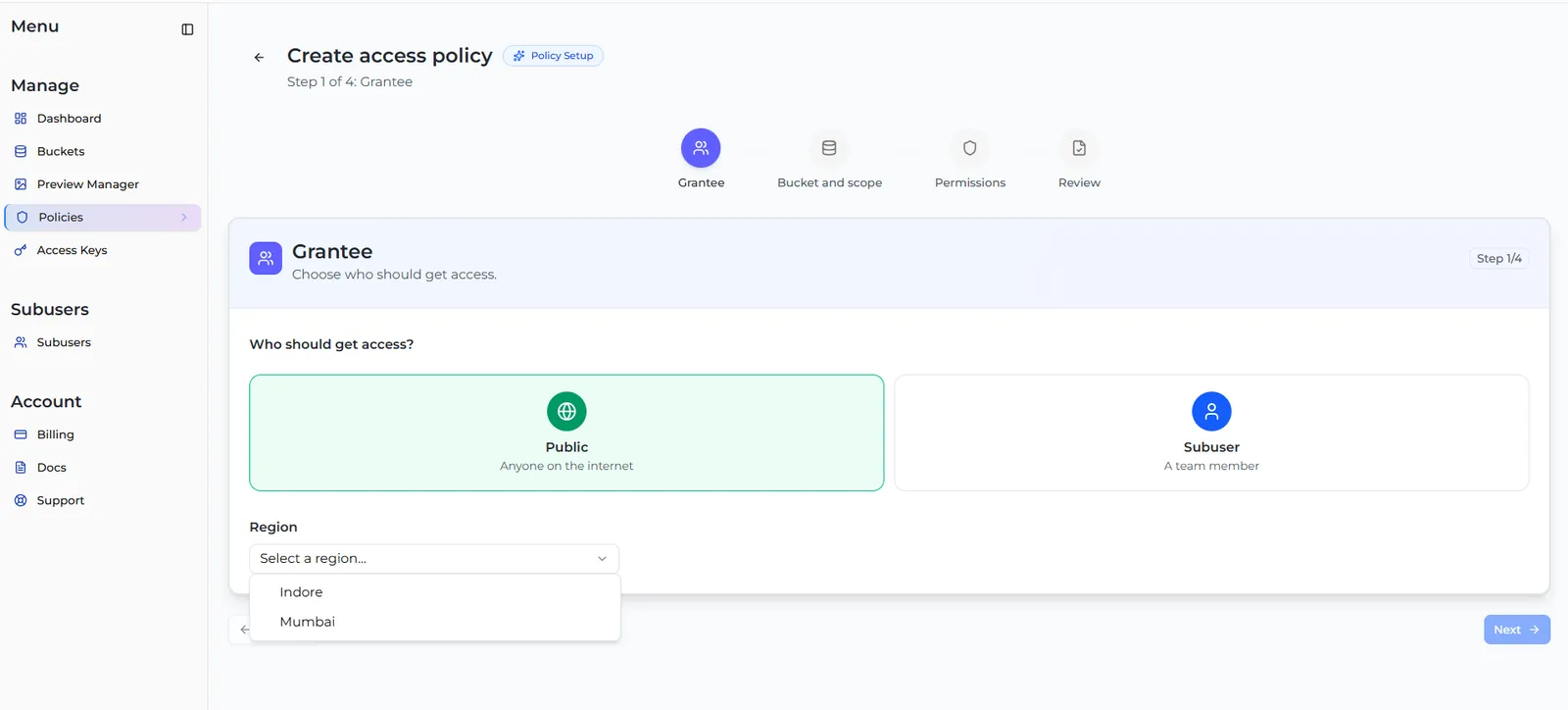1568x710 pixels.
Task: Click the Support lifebuoy icon
Action: point(21,500)
